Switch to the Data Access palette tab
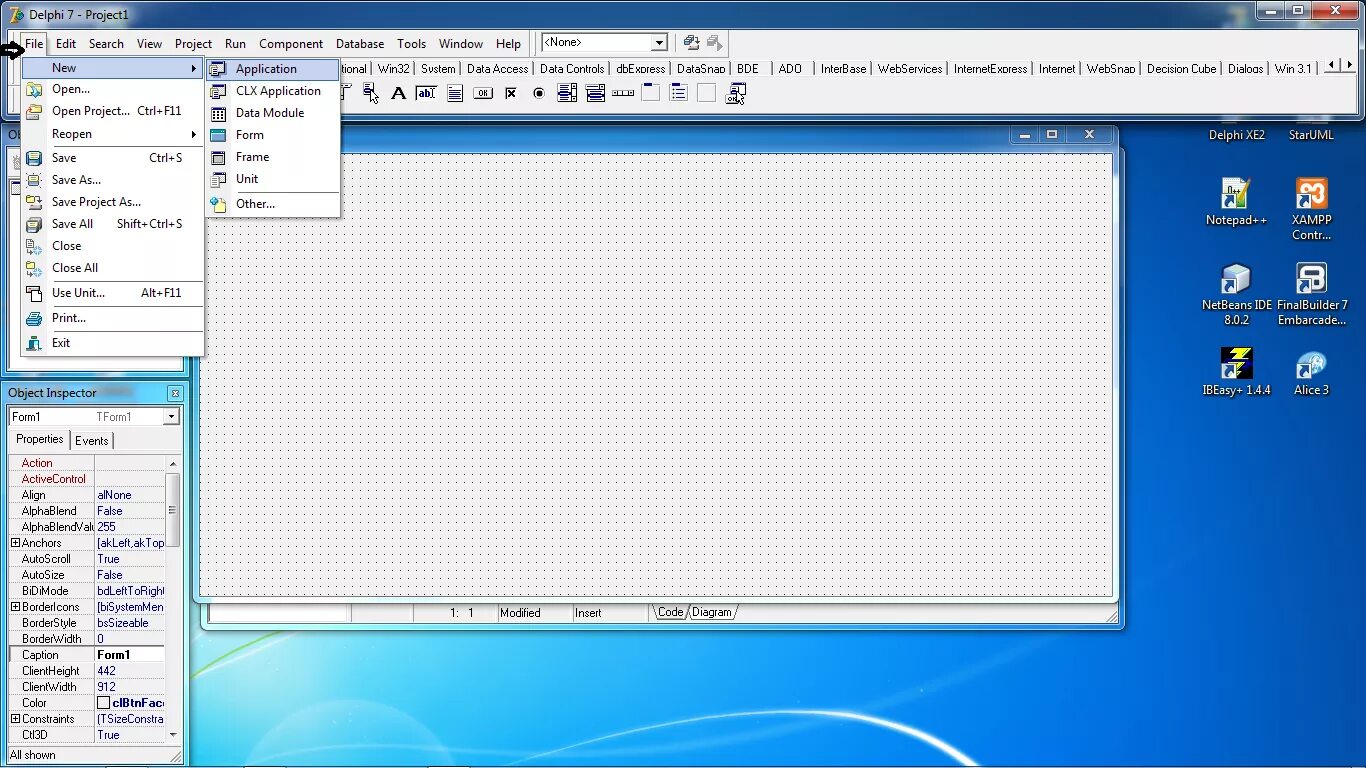This screenshot has height=768, width=1366. pos(497,69)
